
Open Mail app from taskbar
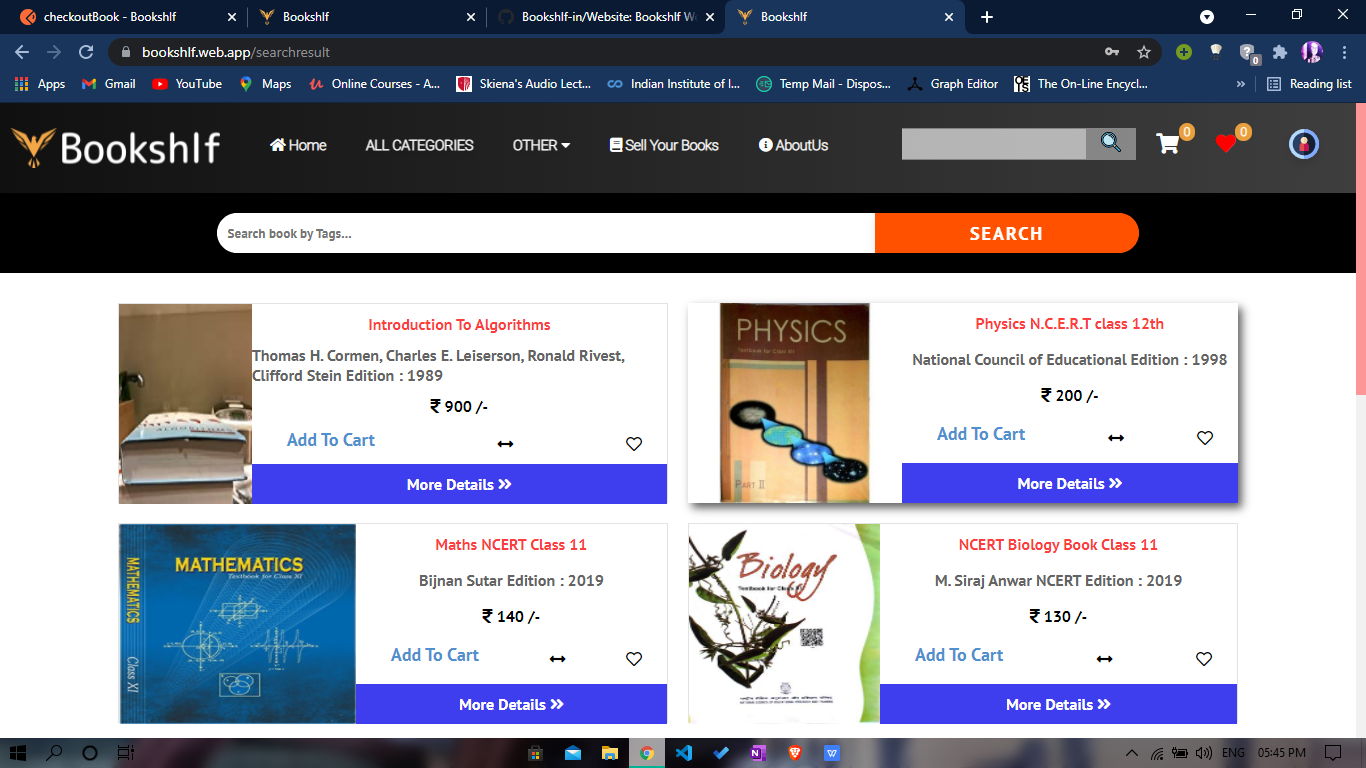tap(572, 753)
